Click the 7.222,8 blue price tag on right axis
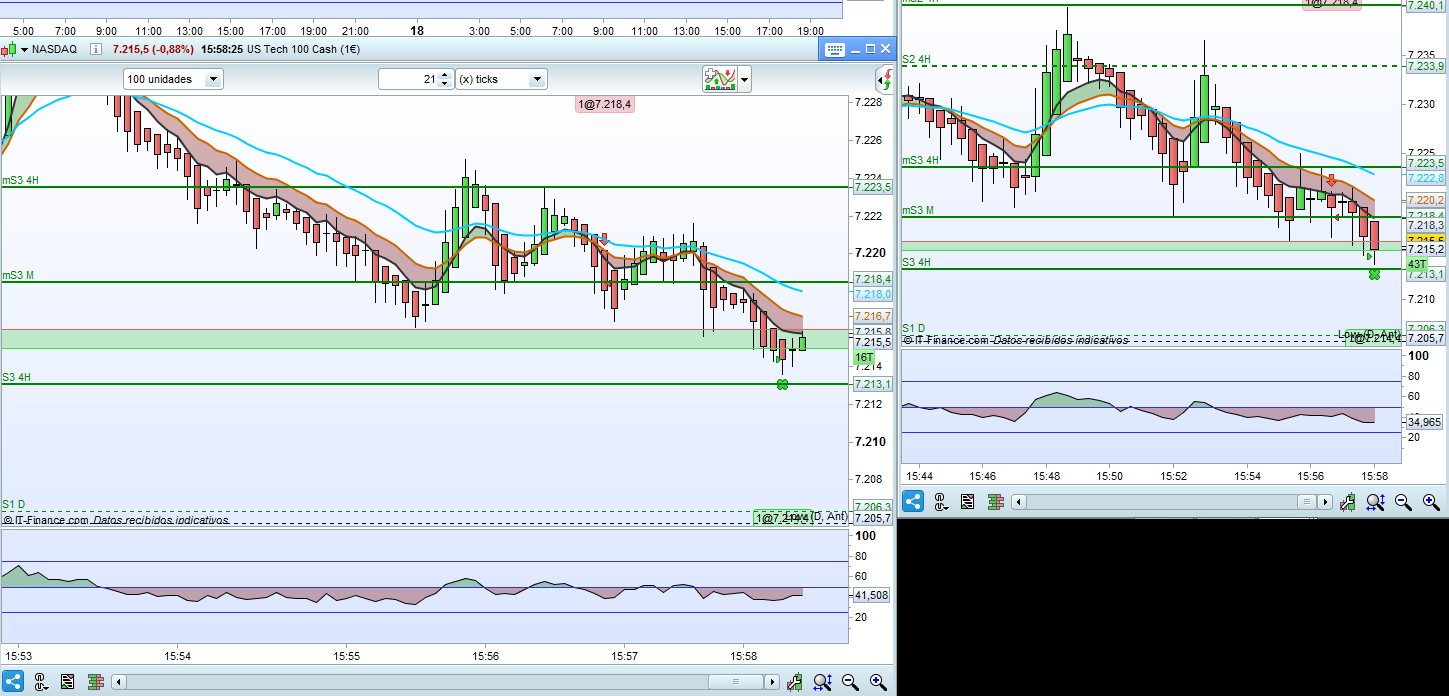1449x696 pixels. coord(1425,177)
